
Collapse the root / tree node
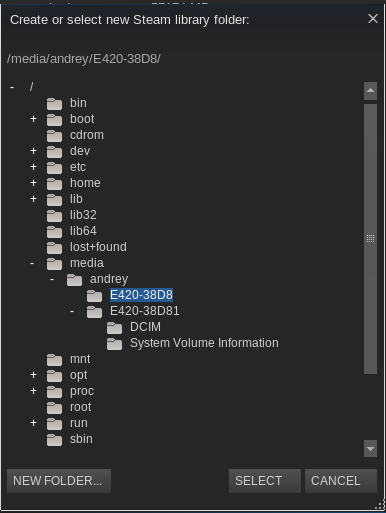pos(12,87)
